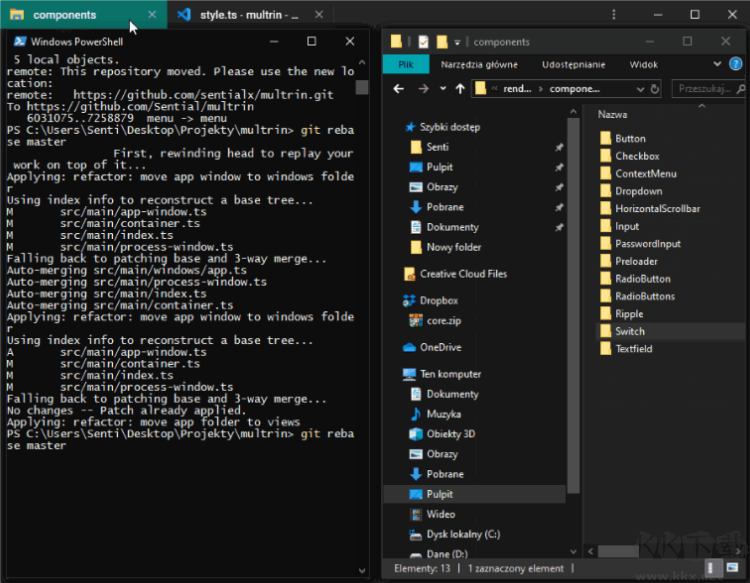
Task: Open the Widok ribbon tab
Action: [x=643, y=65]
